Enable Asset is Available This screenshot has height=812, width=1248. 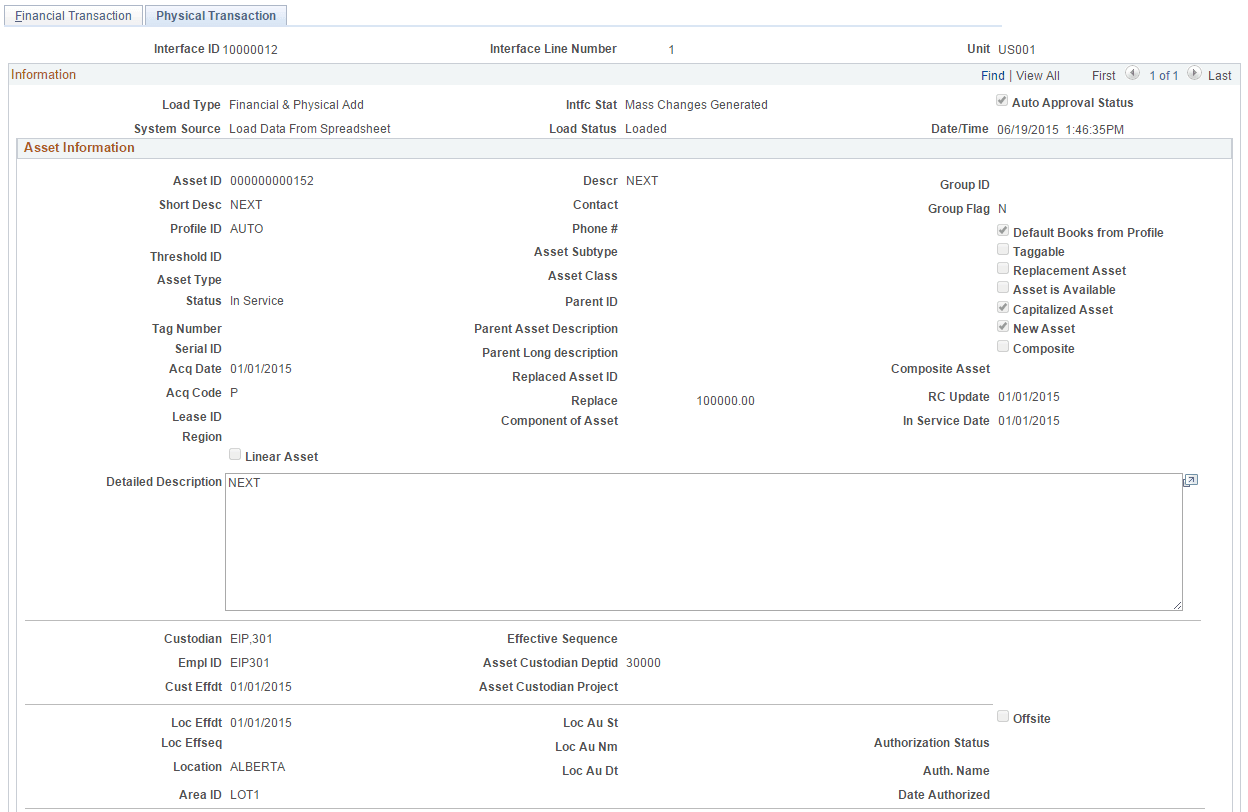(x=1003, y=287)
